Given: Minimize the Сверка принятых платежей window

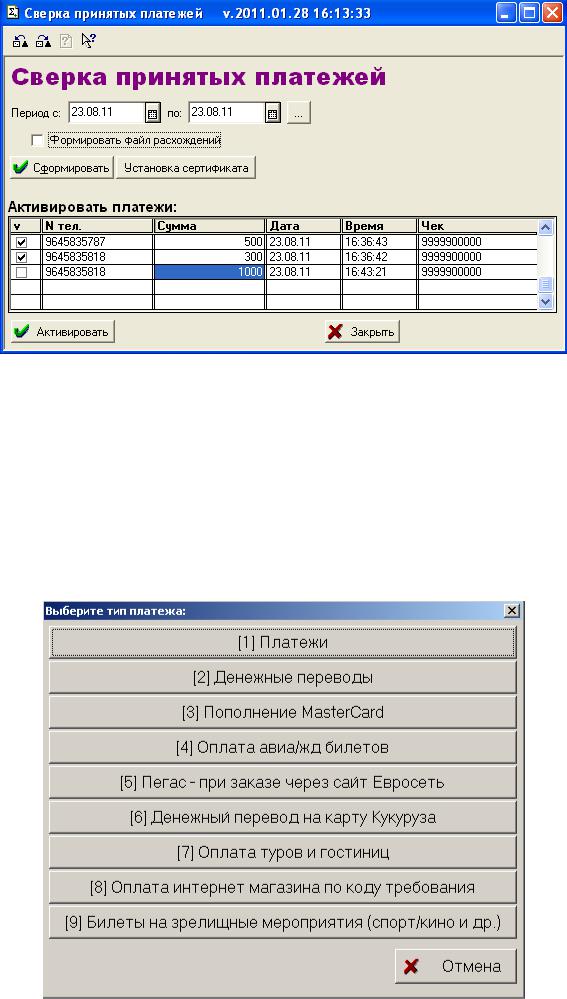Looking at the screenshot, I should click(508, 13).
